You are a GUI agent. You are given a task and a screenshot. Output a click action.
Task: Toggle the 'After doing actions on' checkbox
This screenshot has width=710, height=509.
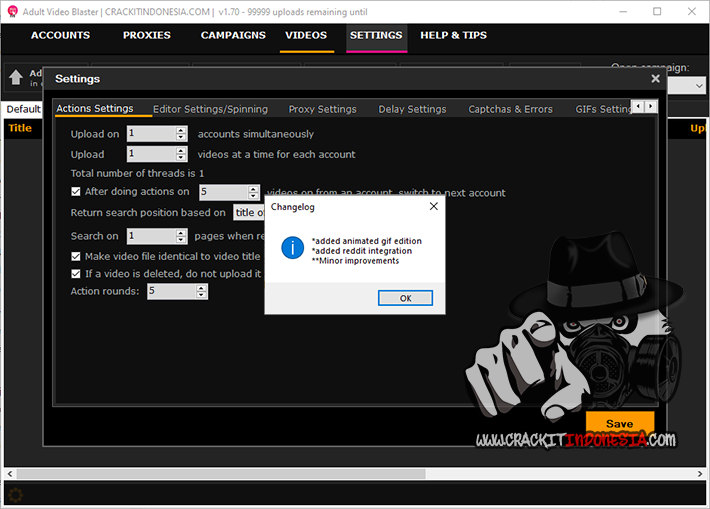click(x=76, y=192)
